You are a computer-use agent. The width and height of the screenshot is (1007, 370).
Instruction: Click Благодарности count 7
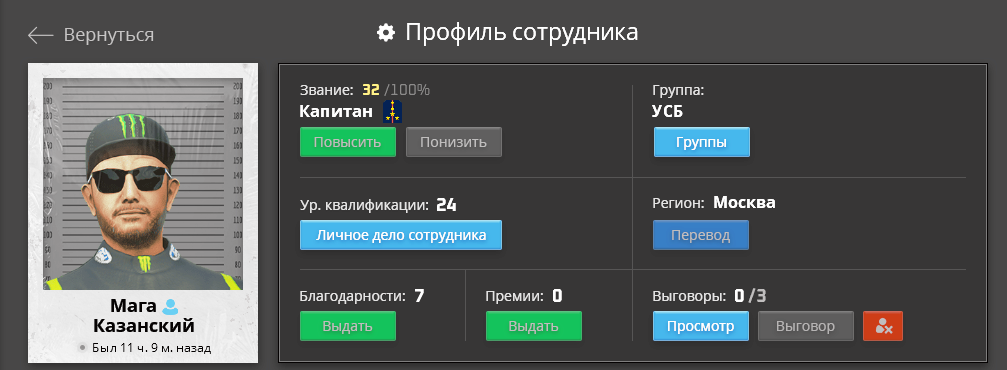pos(419,296)
